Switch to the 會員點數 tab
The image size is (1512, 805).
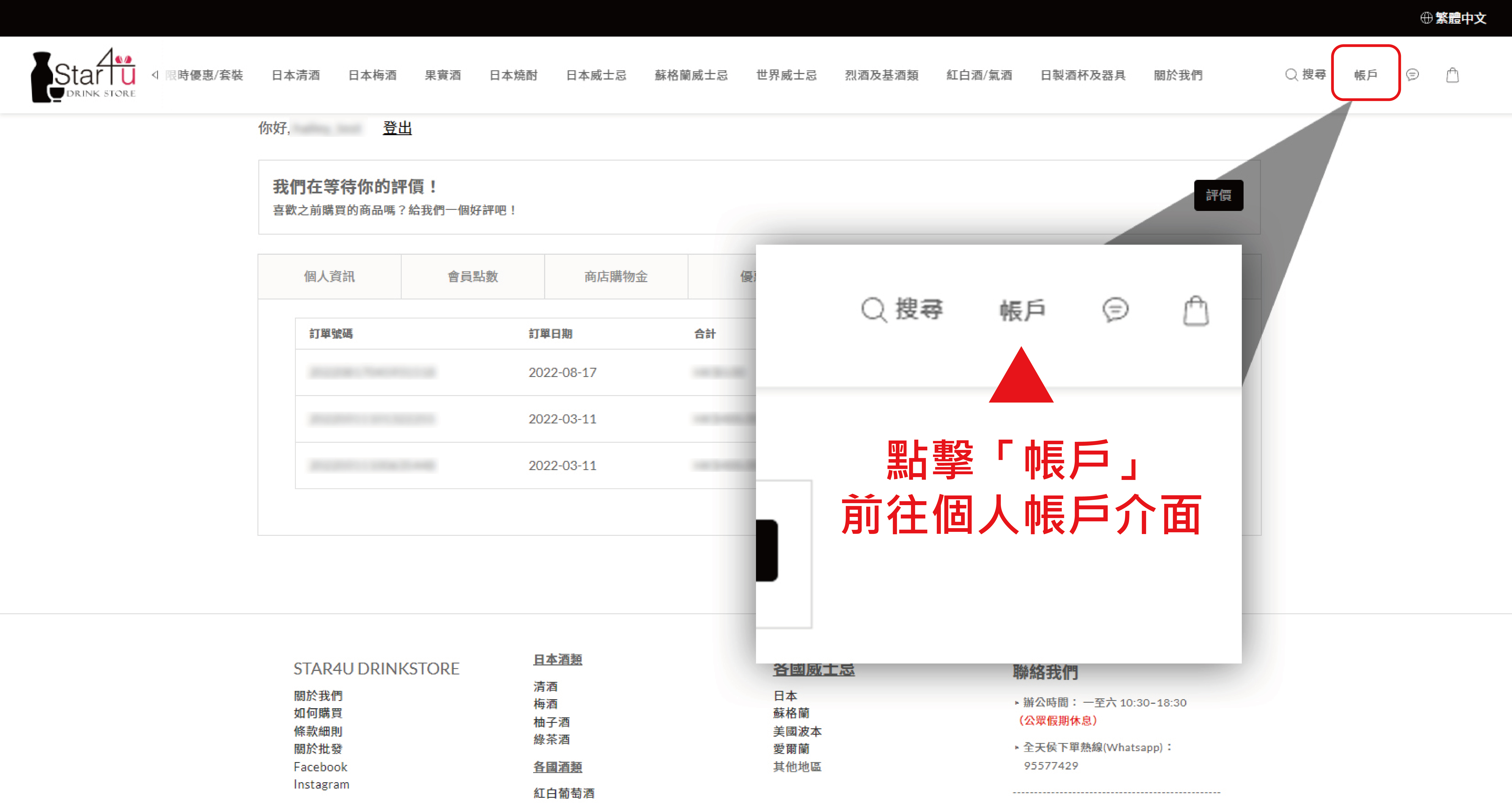pyautogui.click(x=472, y=276)
